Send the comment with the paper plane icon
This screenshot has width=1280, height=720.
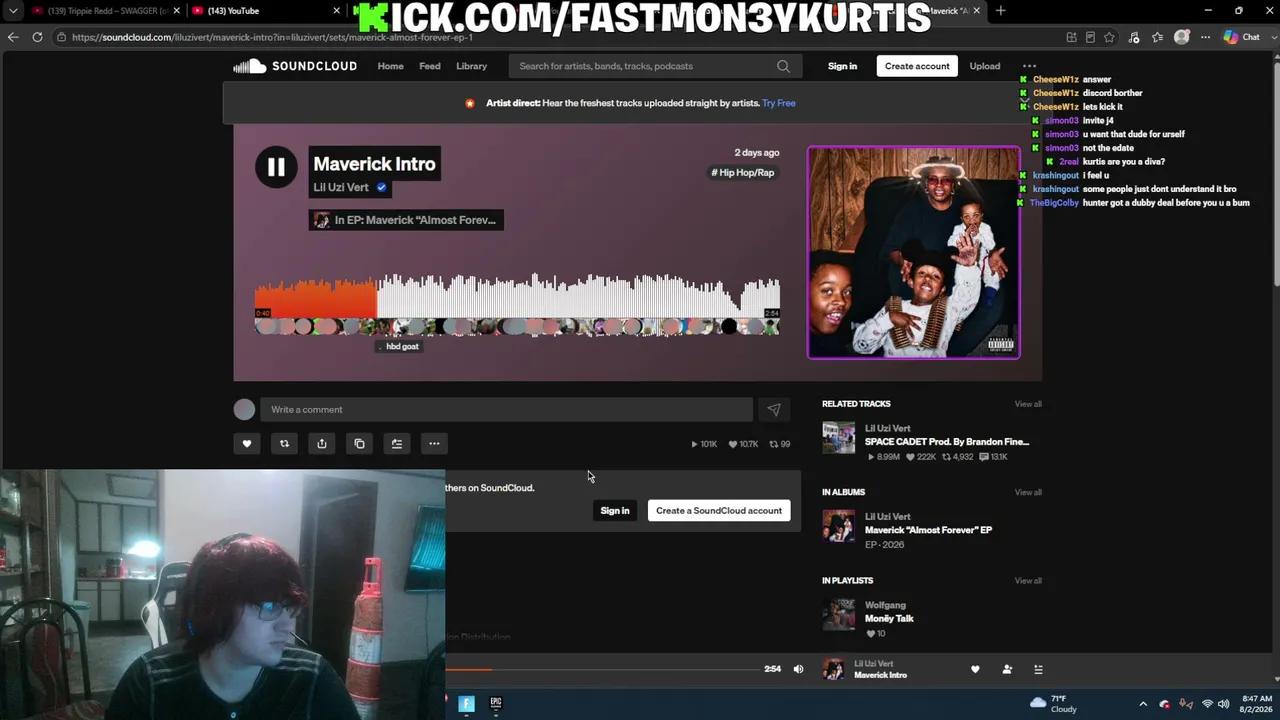(x=774, y=409)
